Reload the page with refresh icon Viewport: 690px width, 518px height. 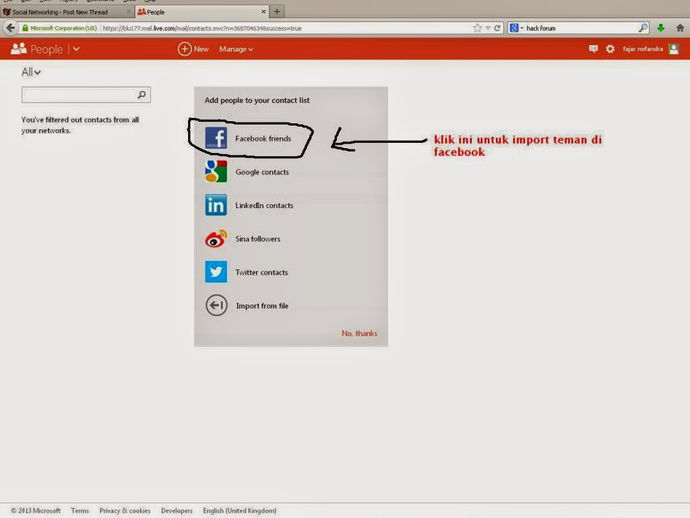497,28
